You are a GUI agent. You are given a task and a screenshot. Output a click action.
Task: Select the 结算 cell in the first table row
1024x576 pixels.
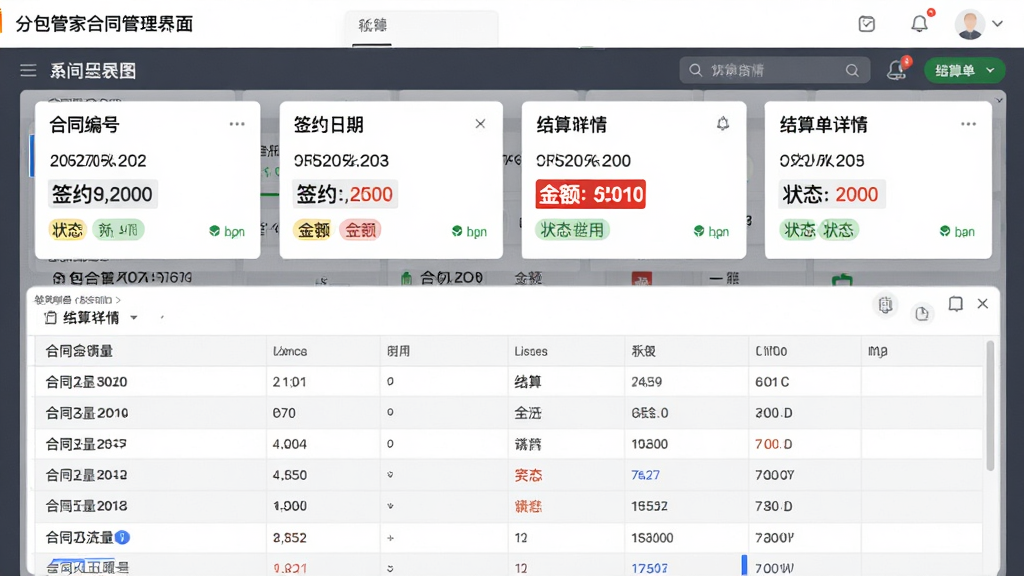tap(528, 382)
